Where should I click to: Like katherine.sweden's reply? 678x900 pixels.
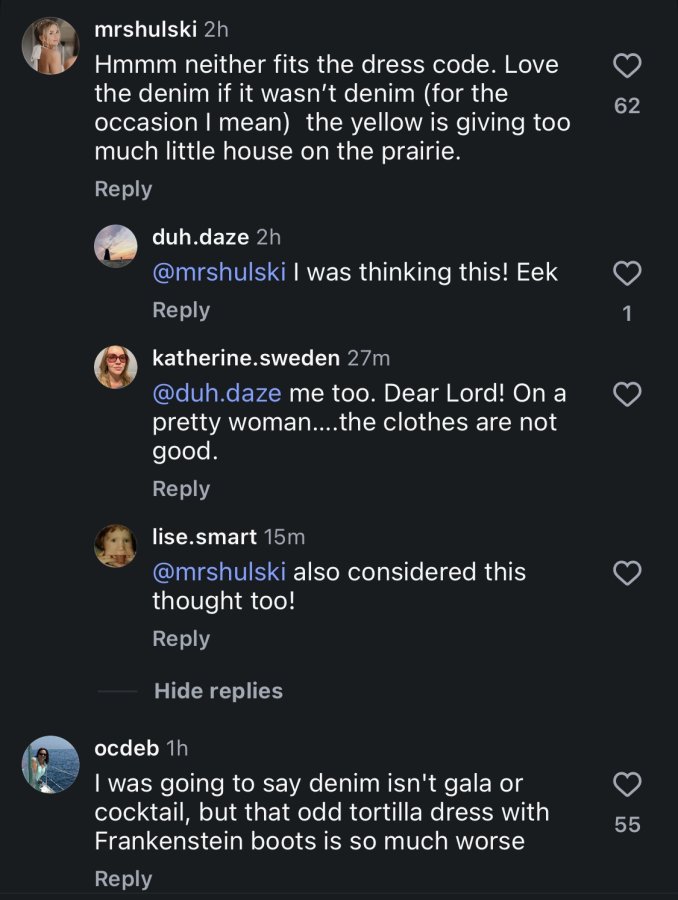[627, 394]
